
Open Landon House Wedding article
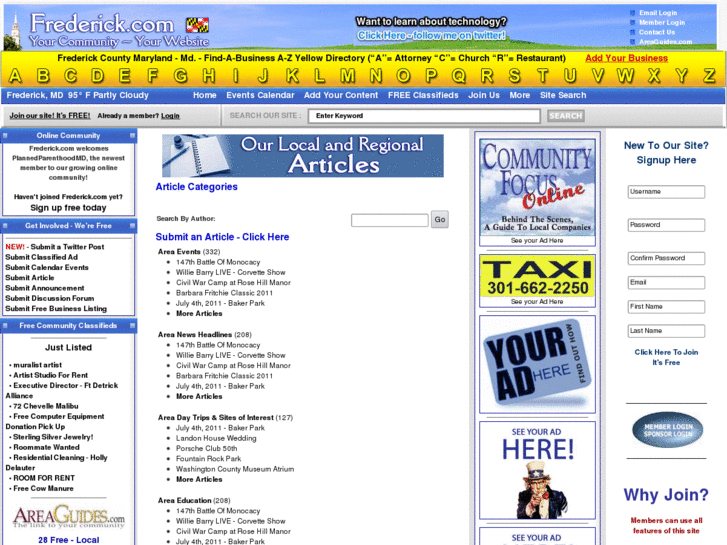pyautogui.click(x=216, y=438)
